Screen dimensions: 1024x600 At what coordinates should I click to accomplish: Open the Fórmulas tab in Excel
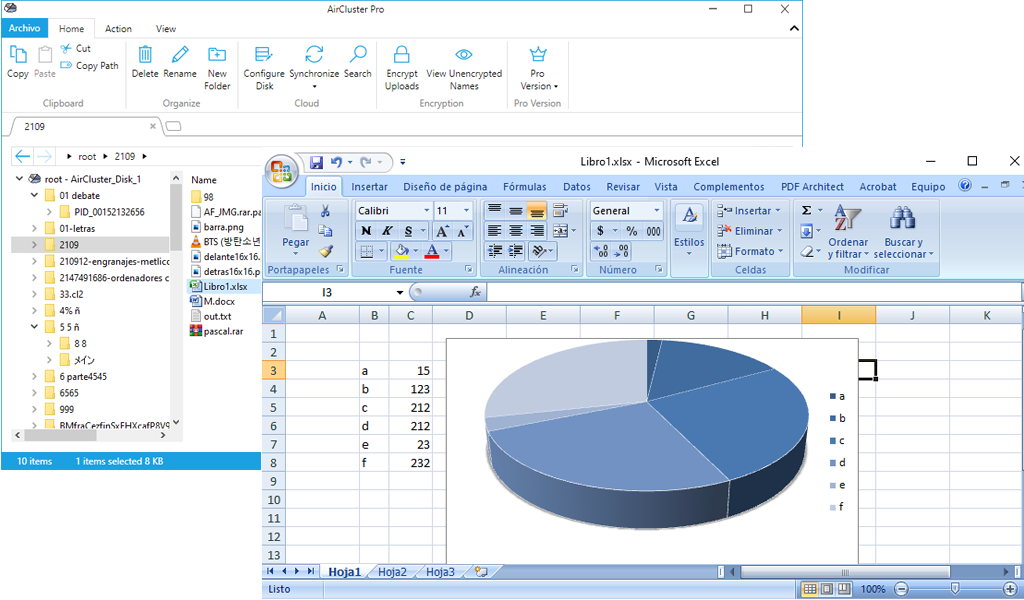click(524, 187)
